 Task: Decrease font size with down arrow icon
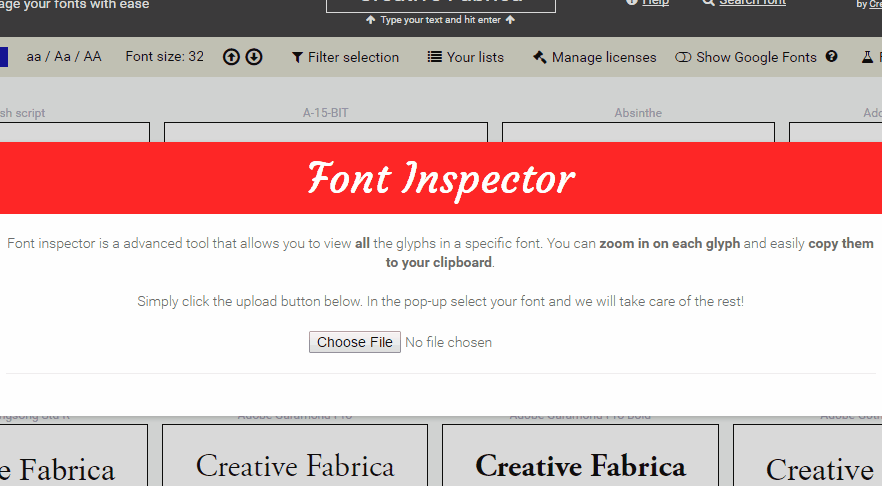tap(254, 57)
